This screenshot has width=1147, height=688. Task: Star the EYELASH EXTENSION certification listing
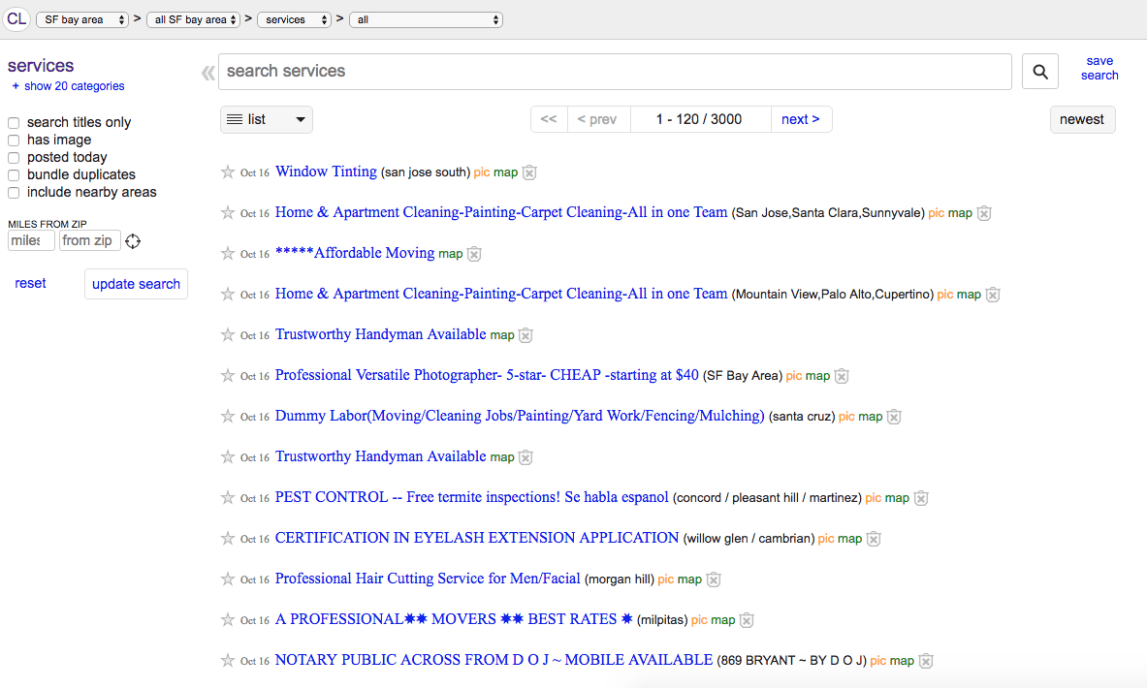point(227,538)
